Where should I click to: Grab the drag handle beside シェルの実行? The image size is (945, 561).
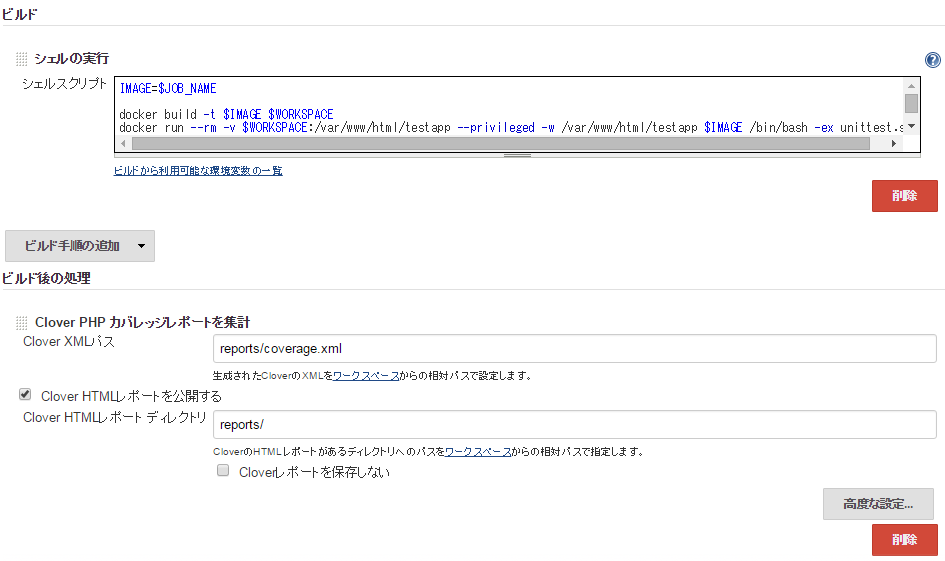pyautogui.click(x=22, y=59)
